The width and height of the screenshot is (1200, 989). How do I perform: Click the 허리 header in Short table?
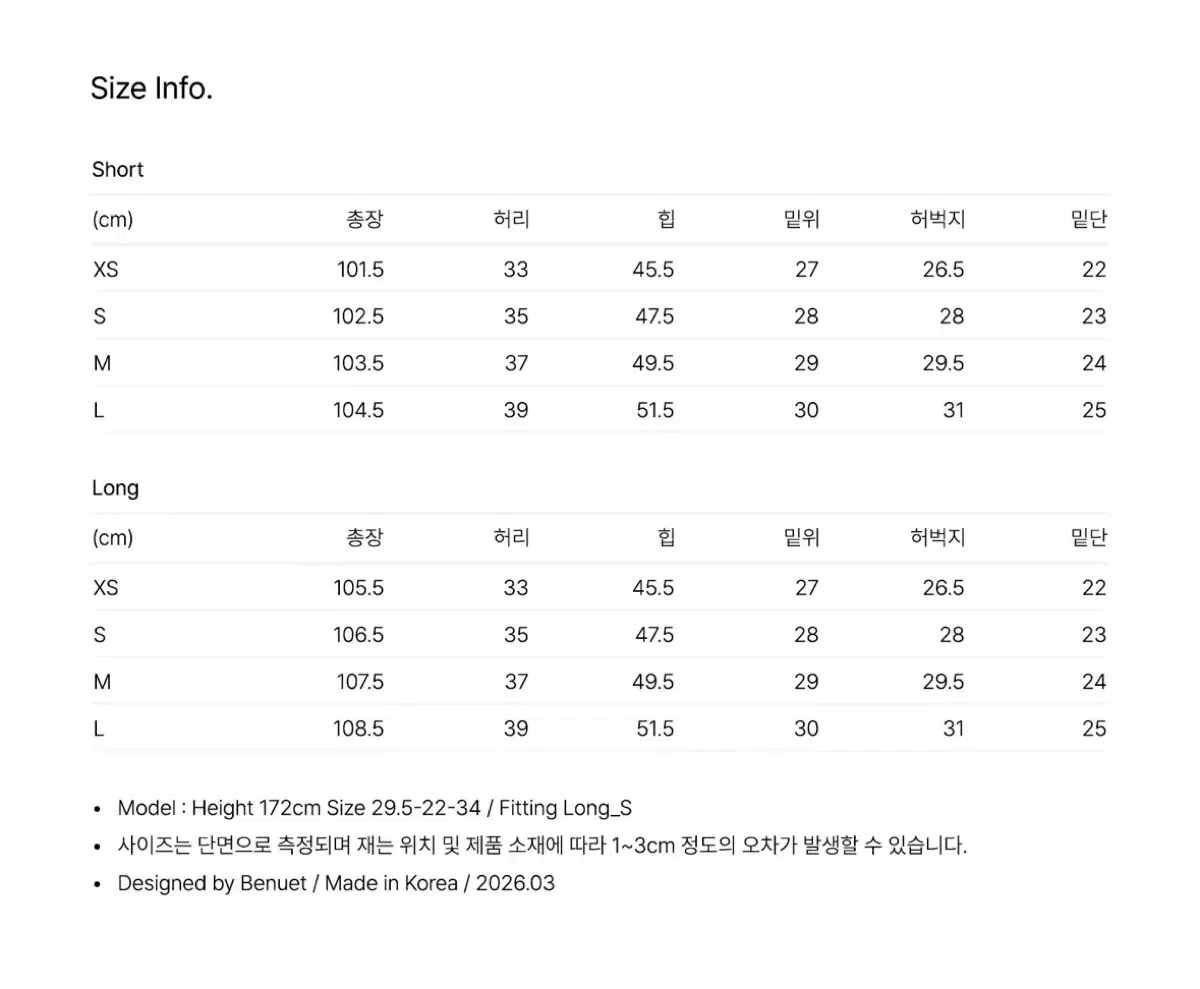pyautogui.click(x=511, y=220)
